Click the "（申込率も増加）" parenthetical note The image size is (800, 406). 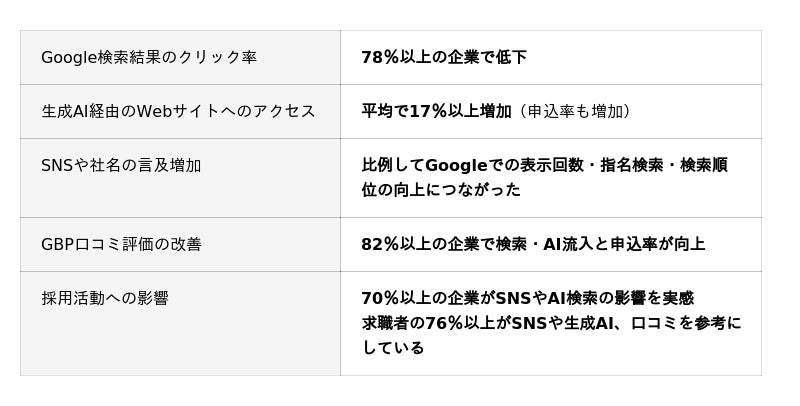coord(574,111)
